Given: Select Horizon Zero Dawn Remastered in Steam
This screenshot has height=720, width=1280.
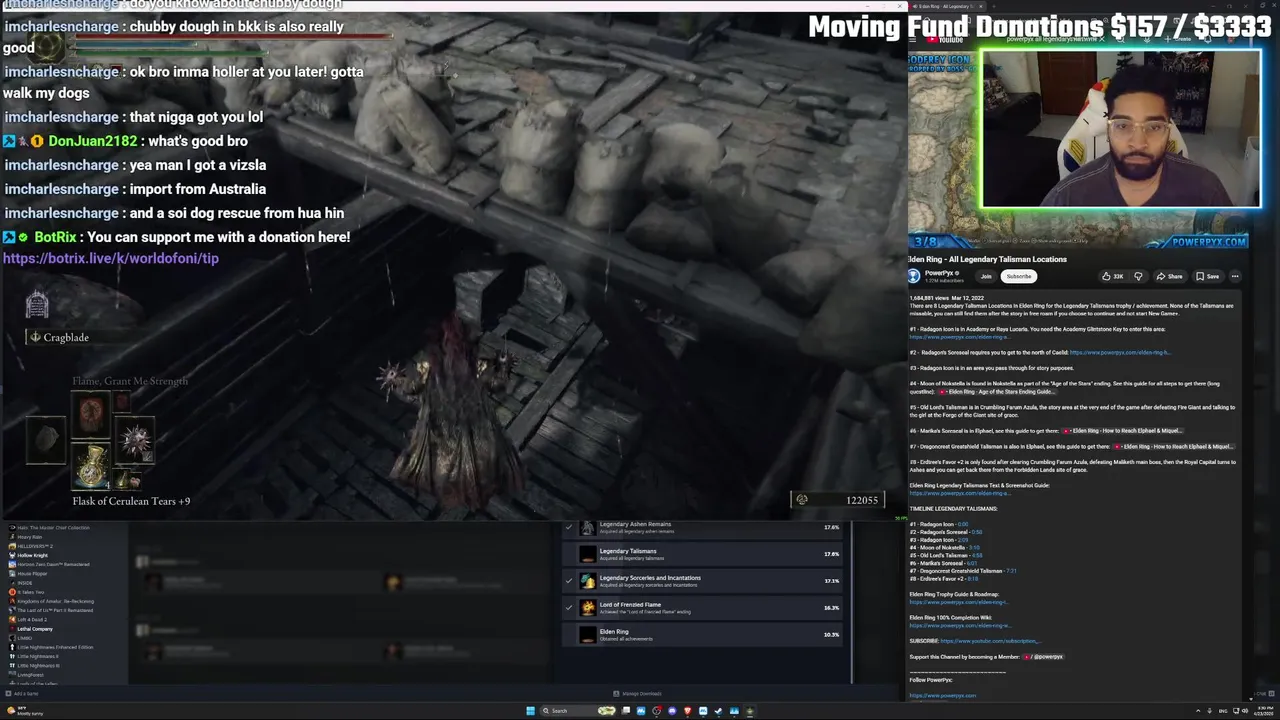Looking at the screenshot, I should coord(50,565).
